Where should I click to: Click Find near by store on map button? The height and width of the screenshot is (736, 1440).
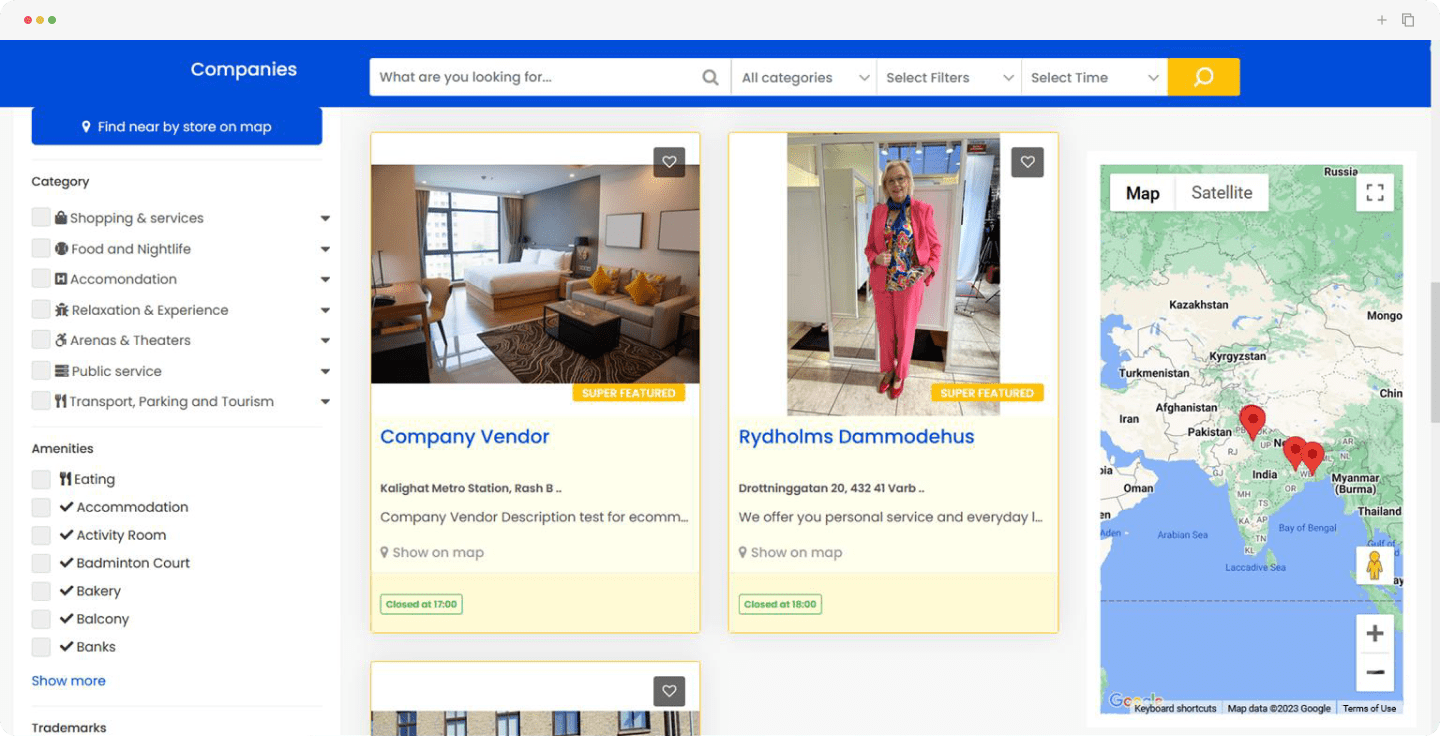[177, 126]
